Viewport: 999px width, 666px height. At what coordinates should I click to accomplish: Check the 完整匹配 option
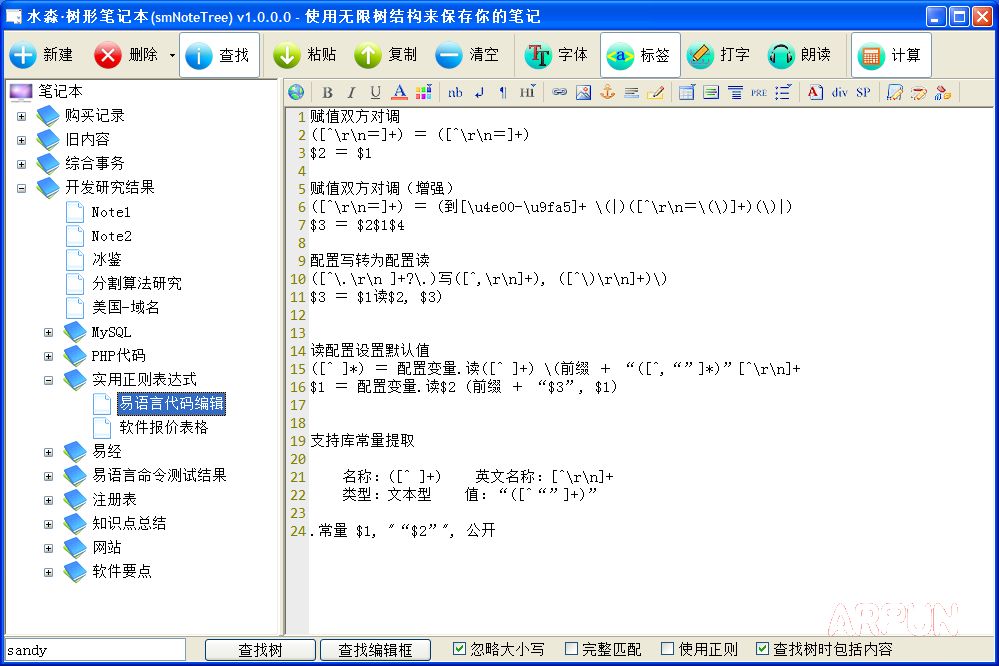click(571, 648)
